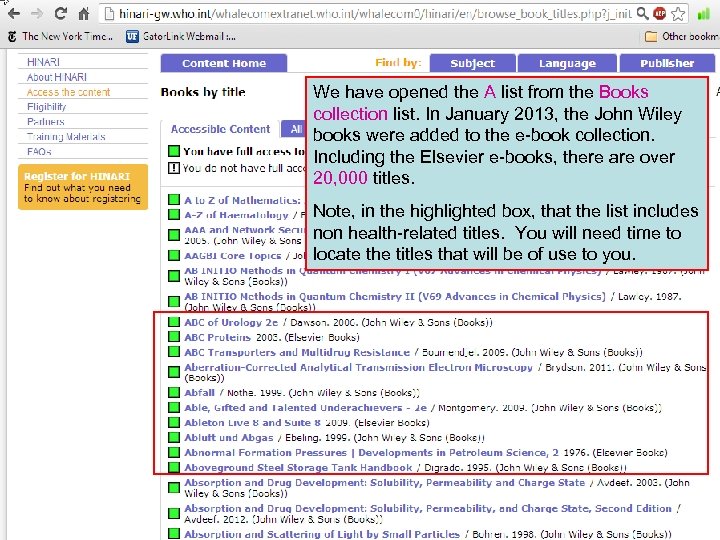
Task: Open HINARI sidebar link
Action: click(43, 62)
